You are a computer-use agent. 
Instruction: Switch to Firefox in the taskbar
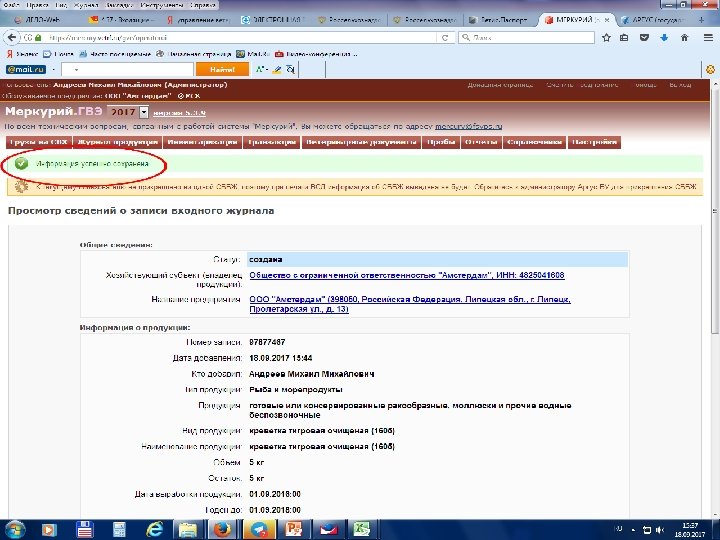[x=222, y=530]
